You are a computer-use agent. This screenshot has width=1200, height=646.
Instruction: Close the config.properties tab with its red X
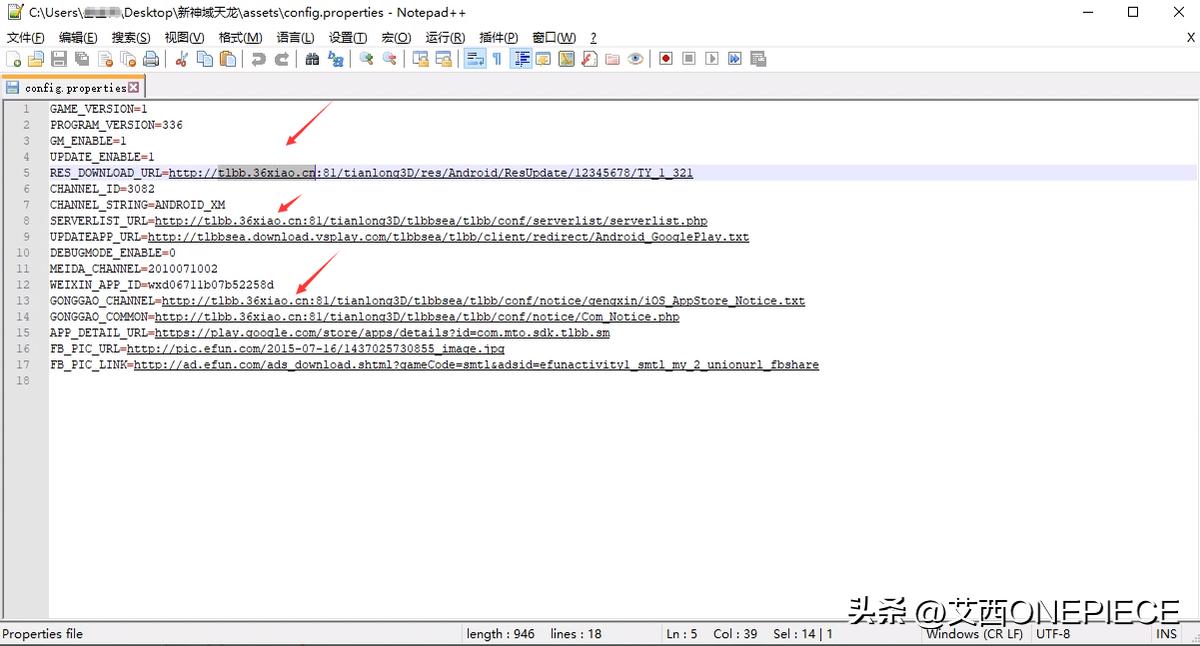[134, 88]
